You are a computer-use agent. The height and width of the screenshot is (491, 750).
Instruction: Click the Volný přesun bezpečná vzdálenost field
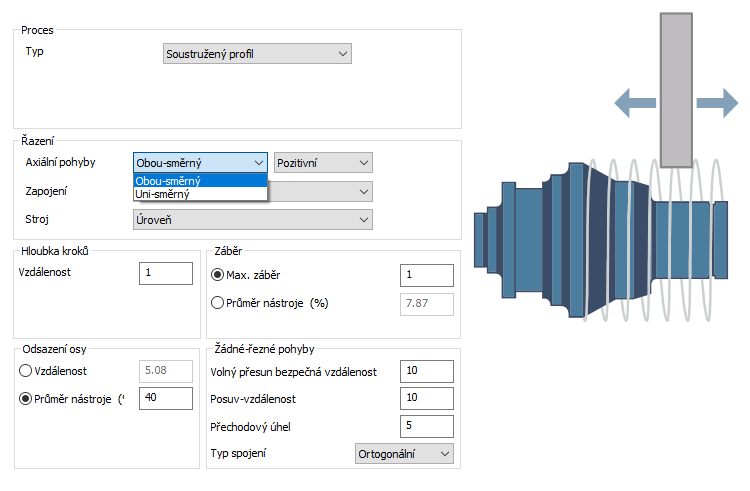pos(427,371)
